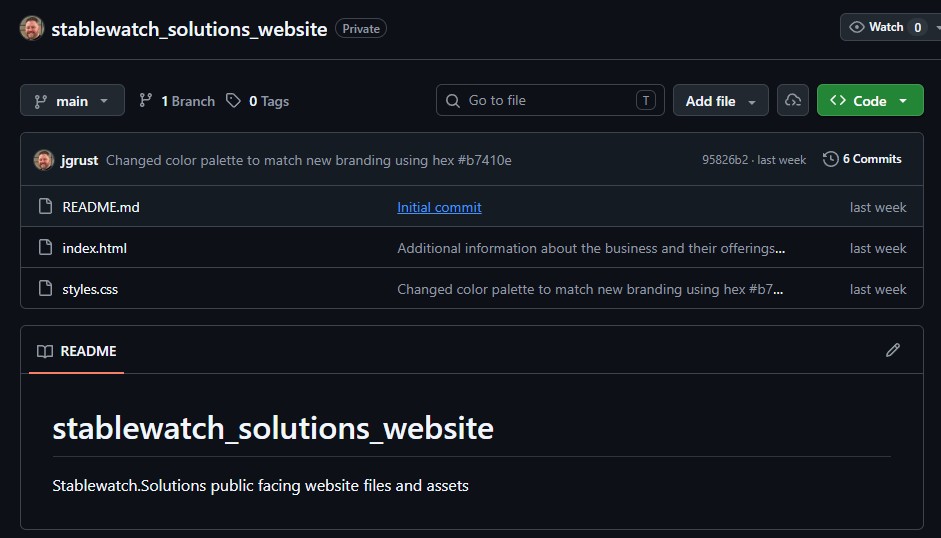Open the styles.css file
Viewport: 941px width, 538px height.
coord(90,289)
